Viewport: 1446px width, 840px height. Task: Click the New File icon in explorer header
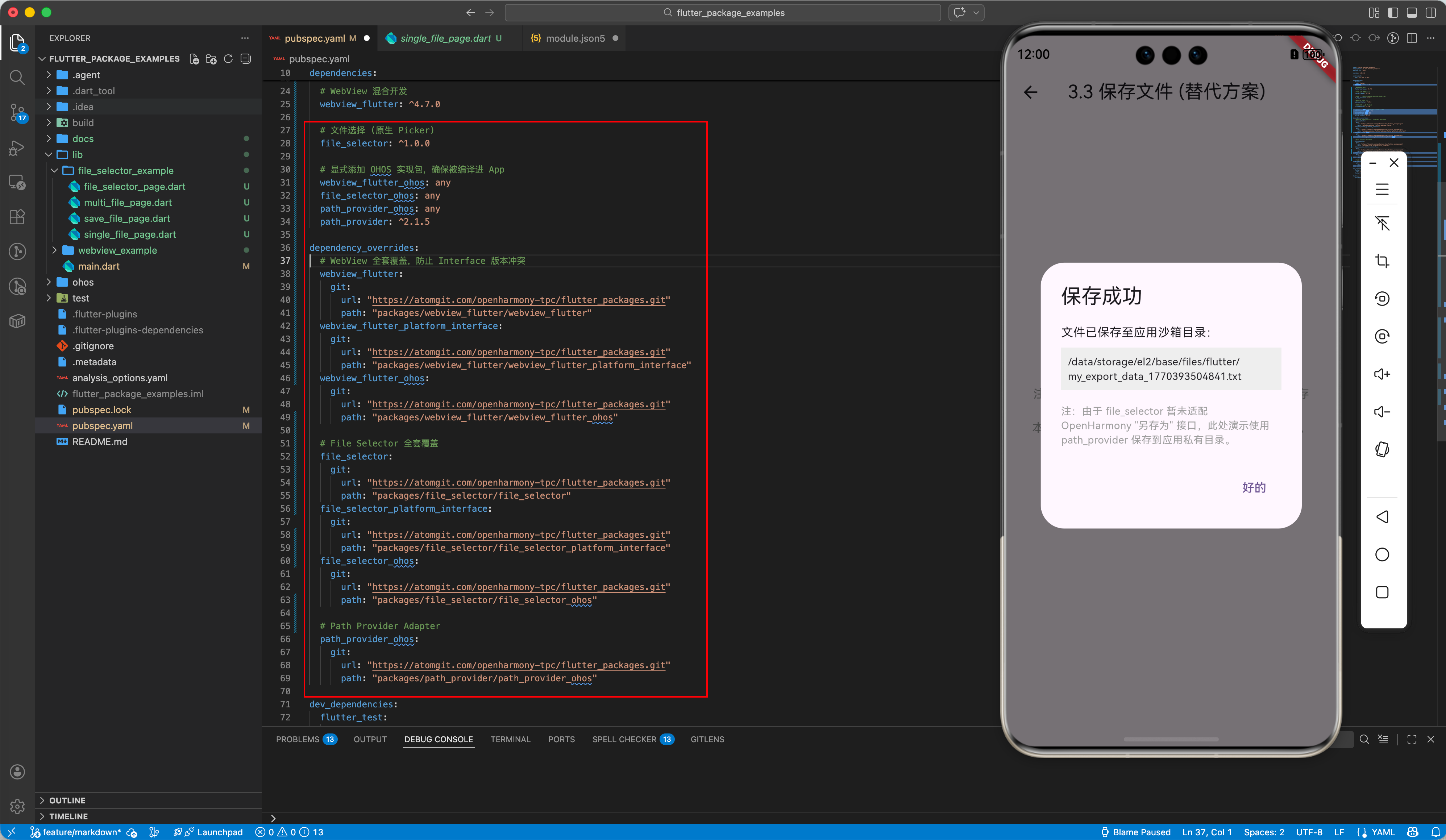tap(195, 59)
